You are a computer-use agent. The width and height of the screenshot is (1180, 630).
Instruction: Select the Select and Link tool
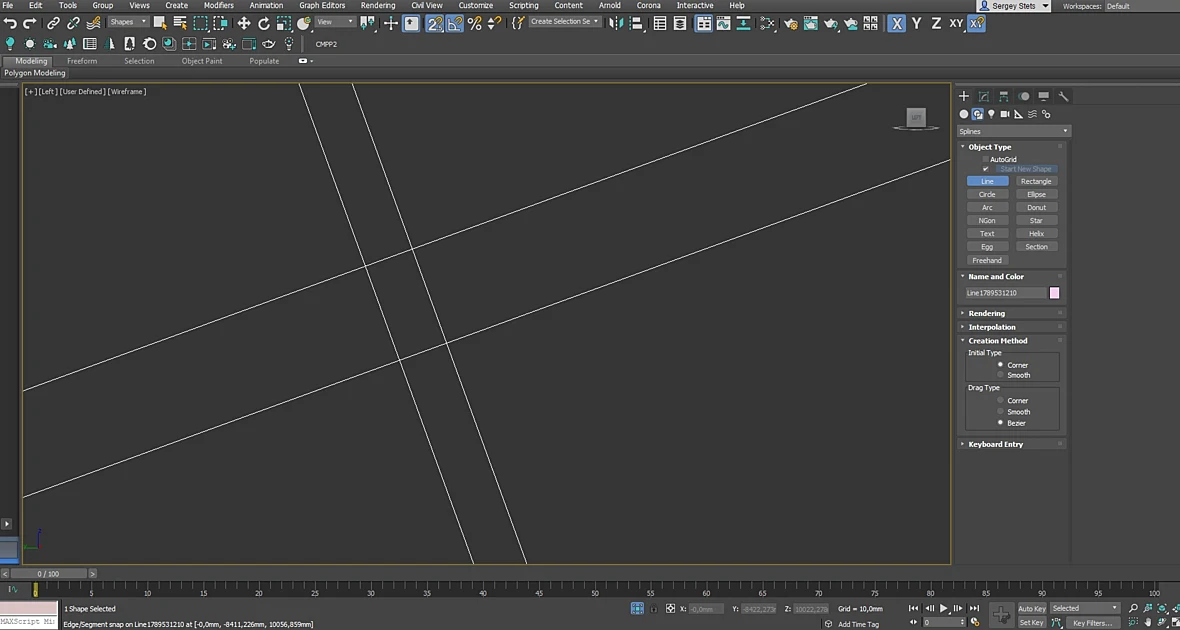53,23
